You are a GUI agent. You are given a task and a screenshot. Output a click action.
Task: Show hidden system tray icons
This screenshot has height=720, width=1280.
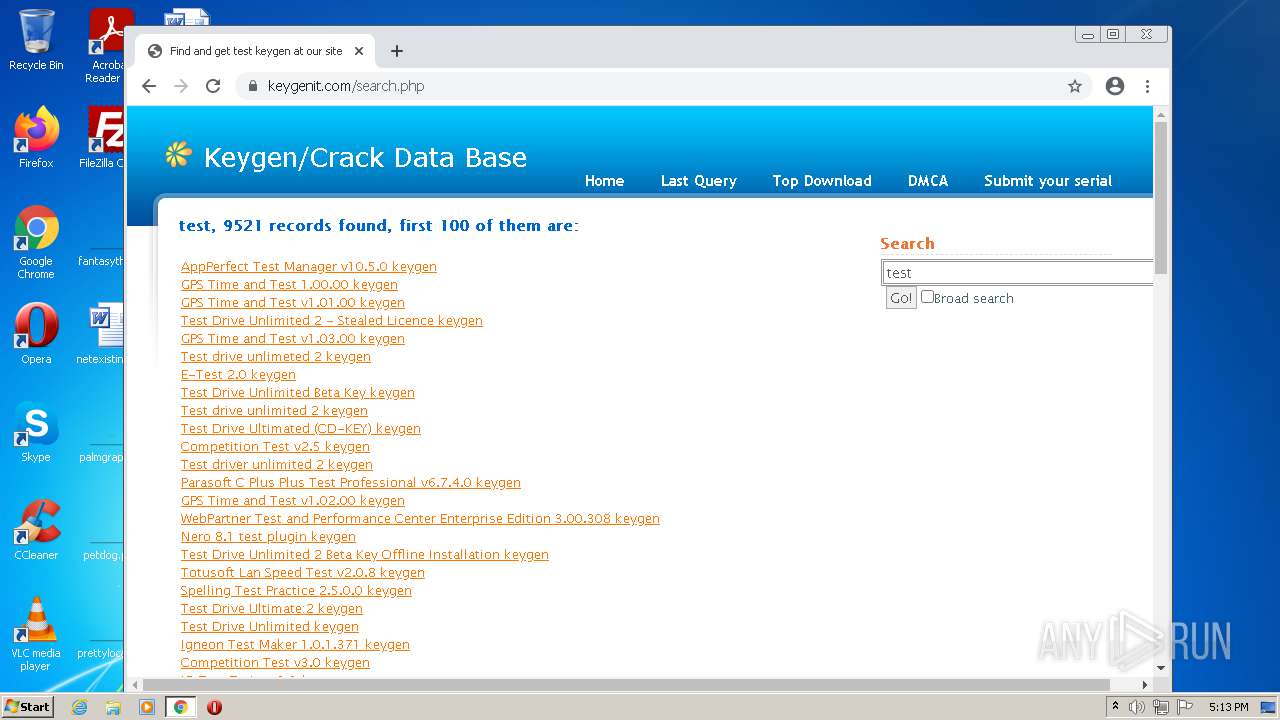1115,707
